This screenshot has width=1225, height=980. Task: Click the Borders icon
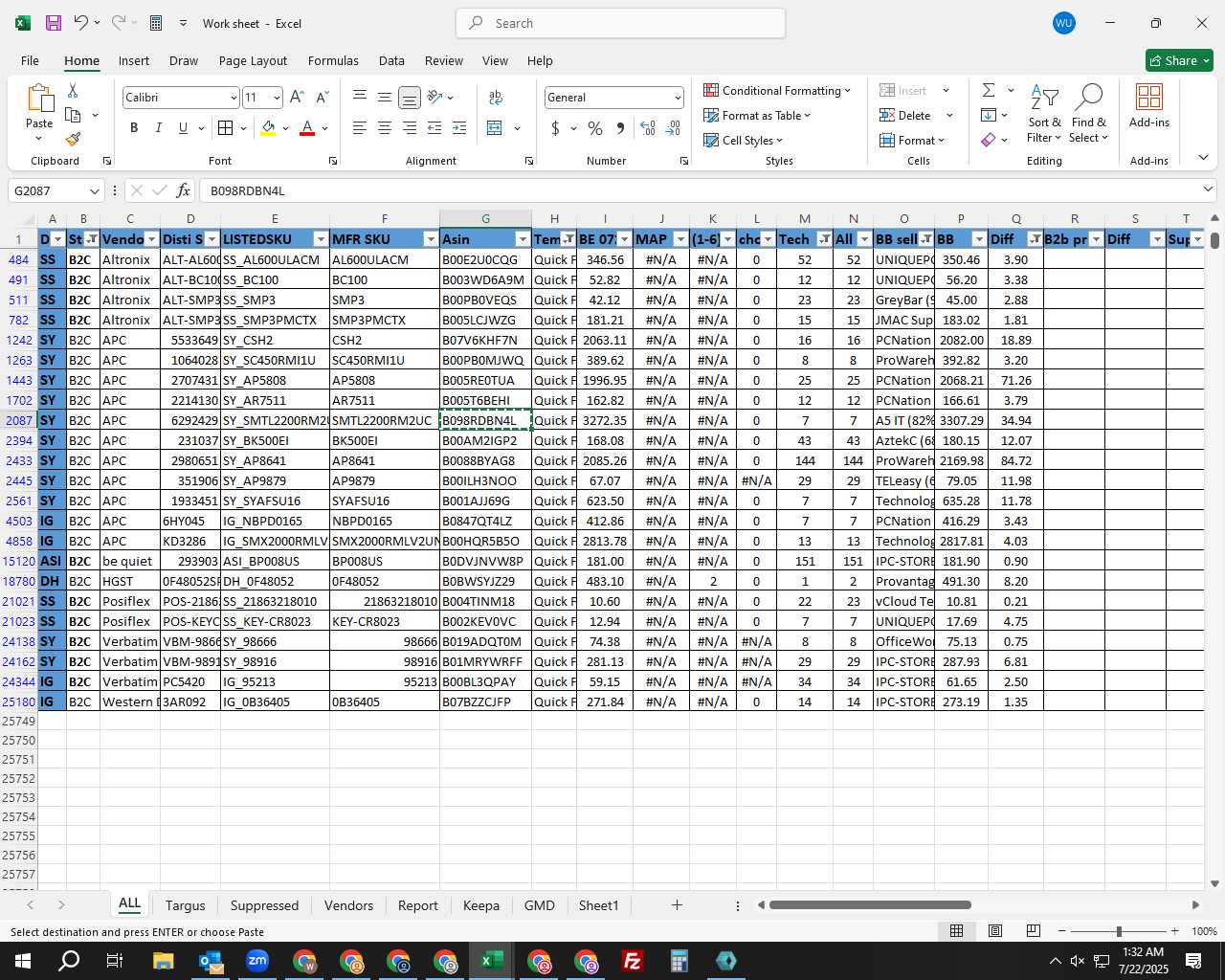[226, 128]
